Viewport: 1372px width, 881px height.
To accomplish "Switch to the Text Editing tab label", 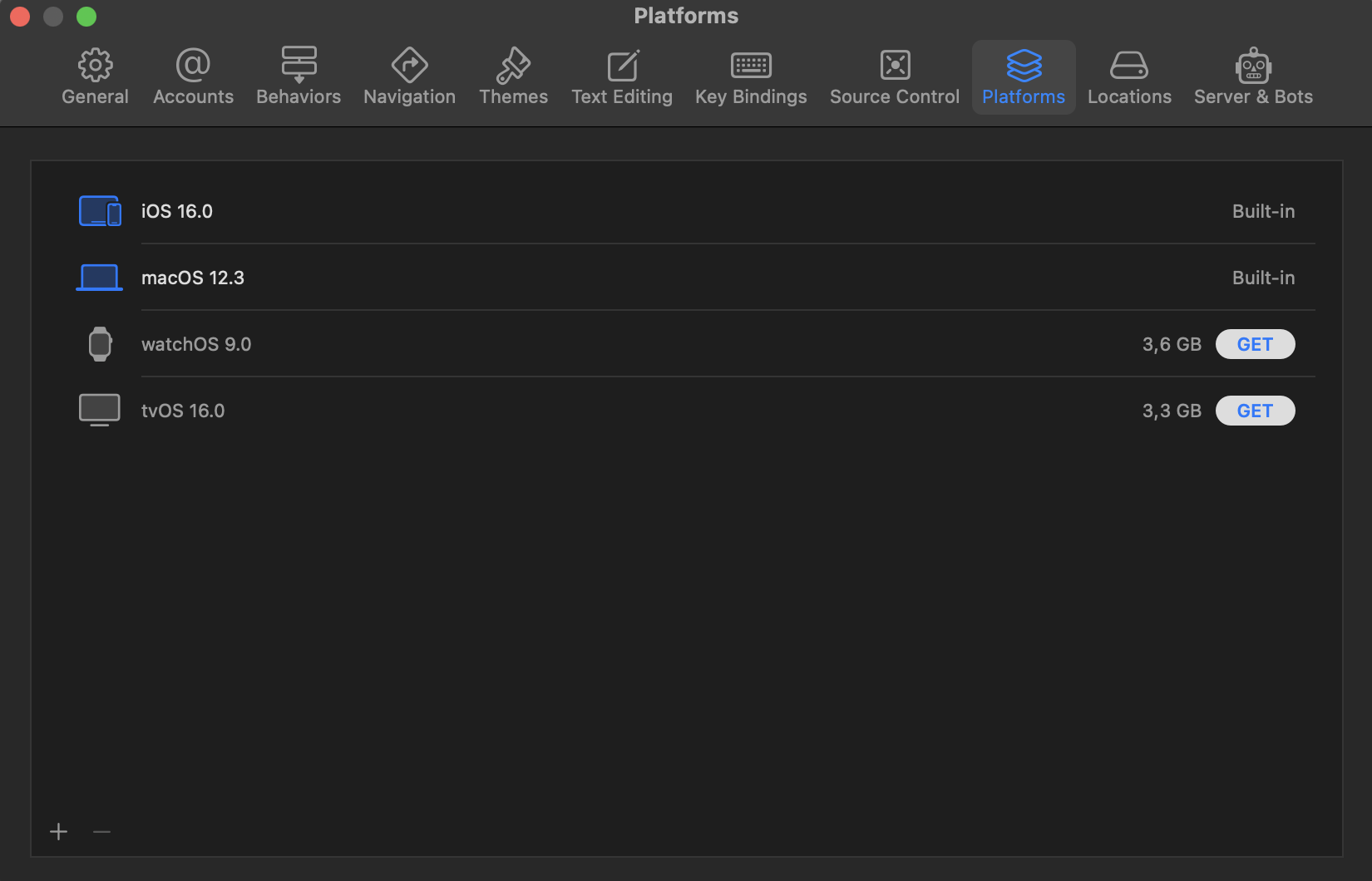I will (622, 97).
